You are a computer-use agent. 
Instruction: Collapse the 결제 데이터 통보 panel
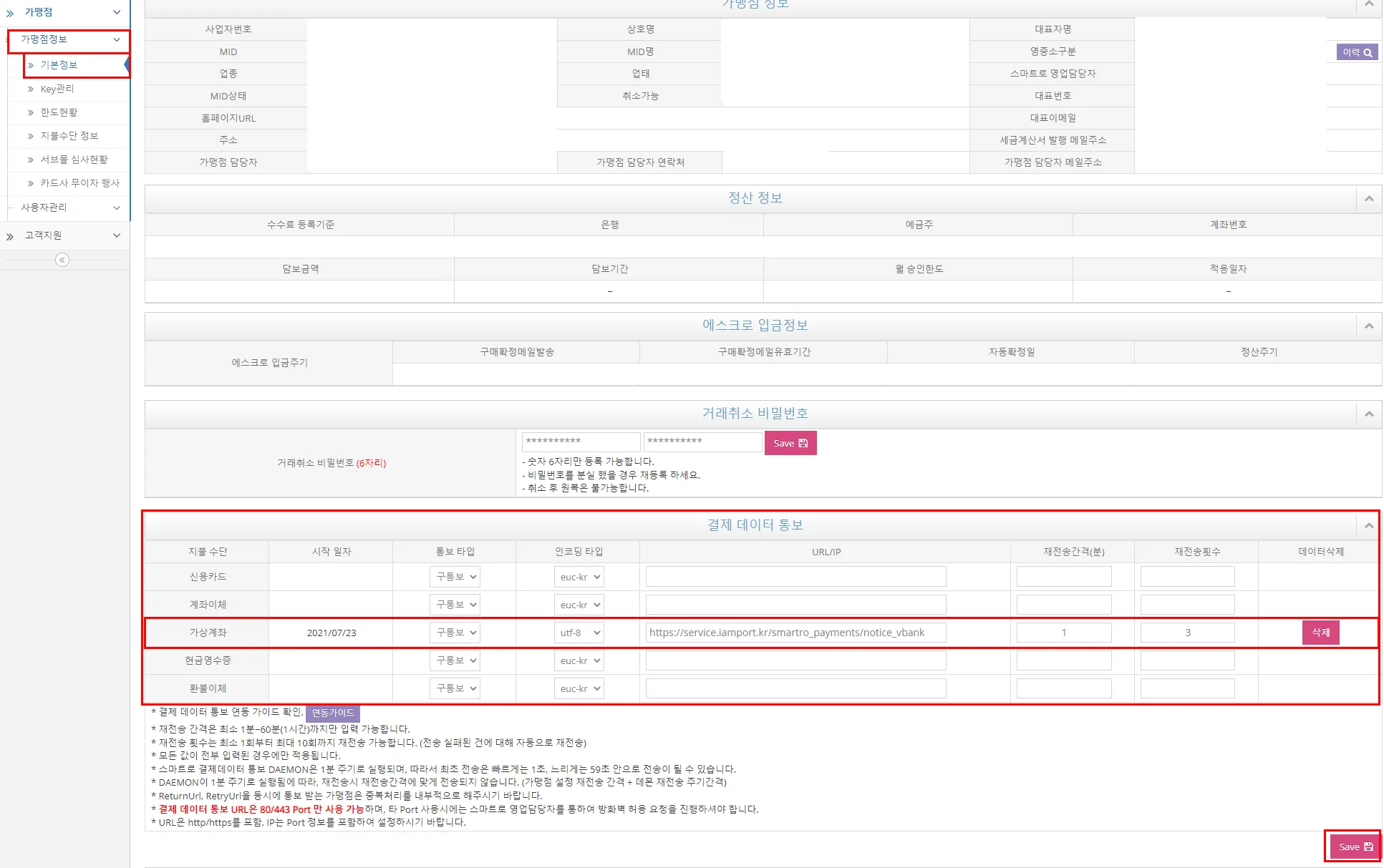[x=1368, y=525]
